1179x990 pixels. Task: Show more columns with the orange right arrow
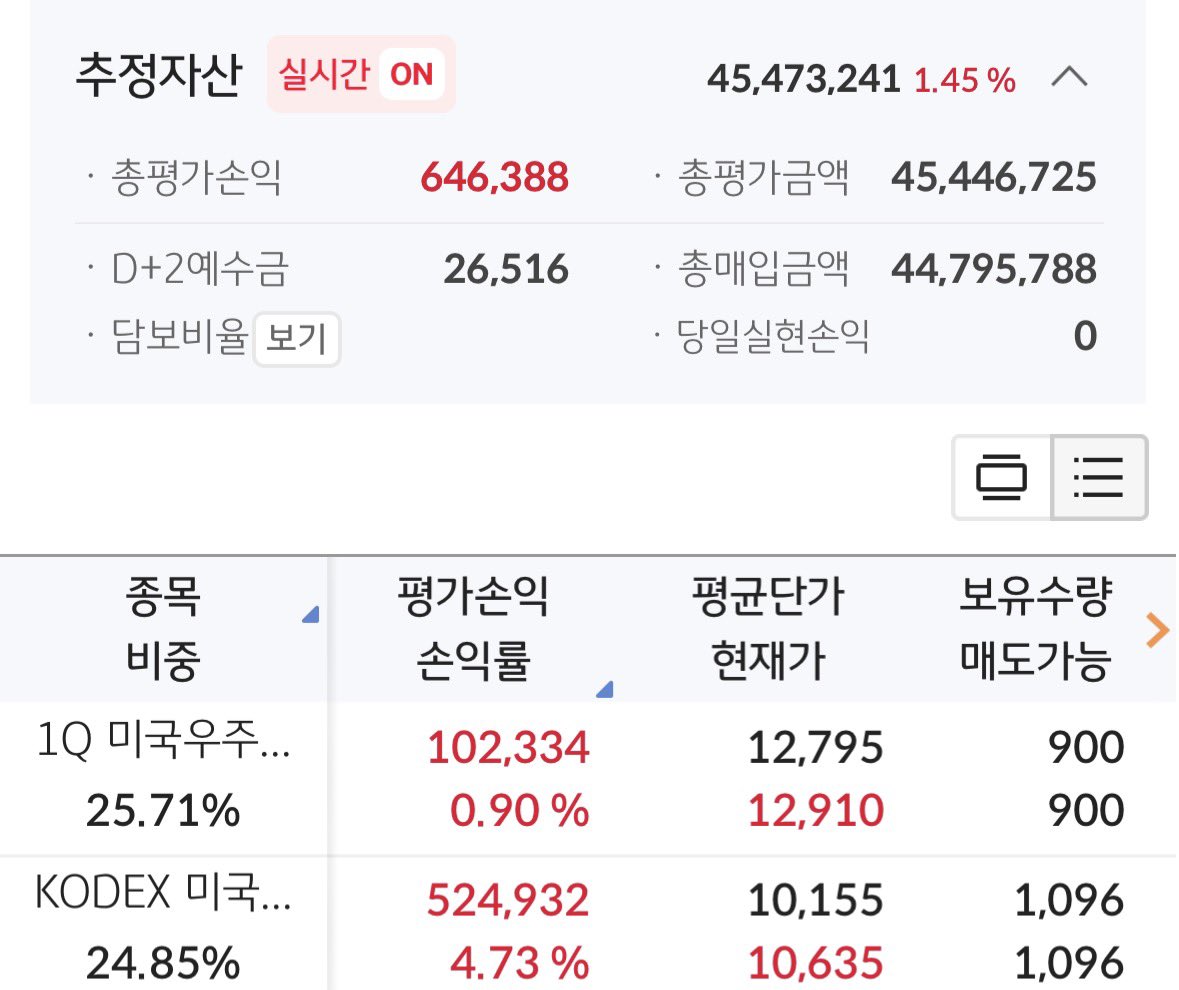(1157, 629)
